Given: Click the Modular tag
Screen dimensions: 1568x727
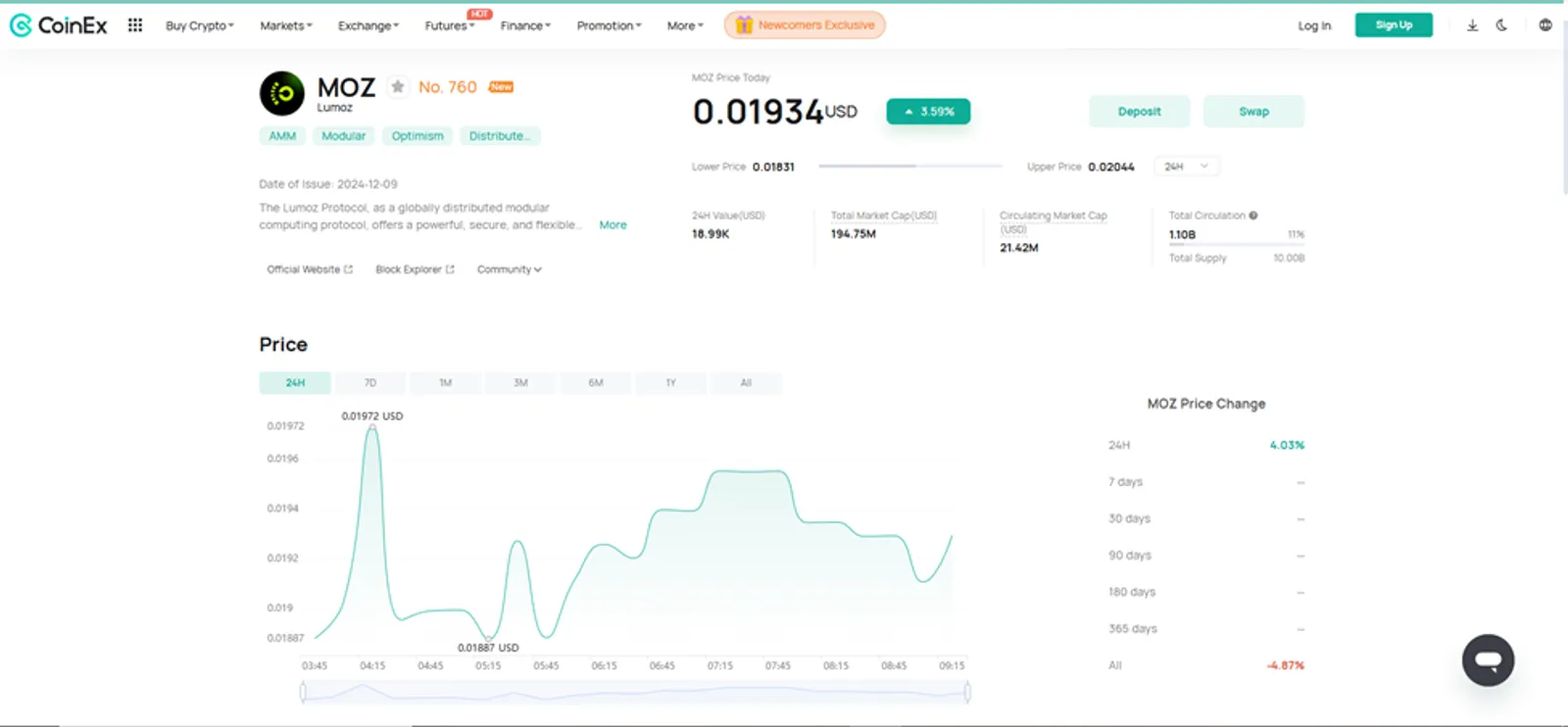Looking at the screenshot, I should (x=343, y=136).
